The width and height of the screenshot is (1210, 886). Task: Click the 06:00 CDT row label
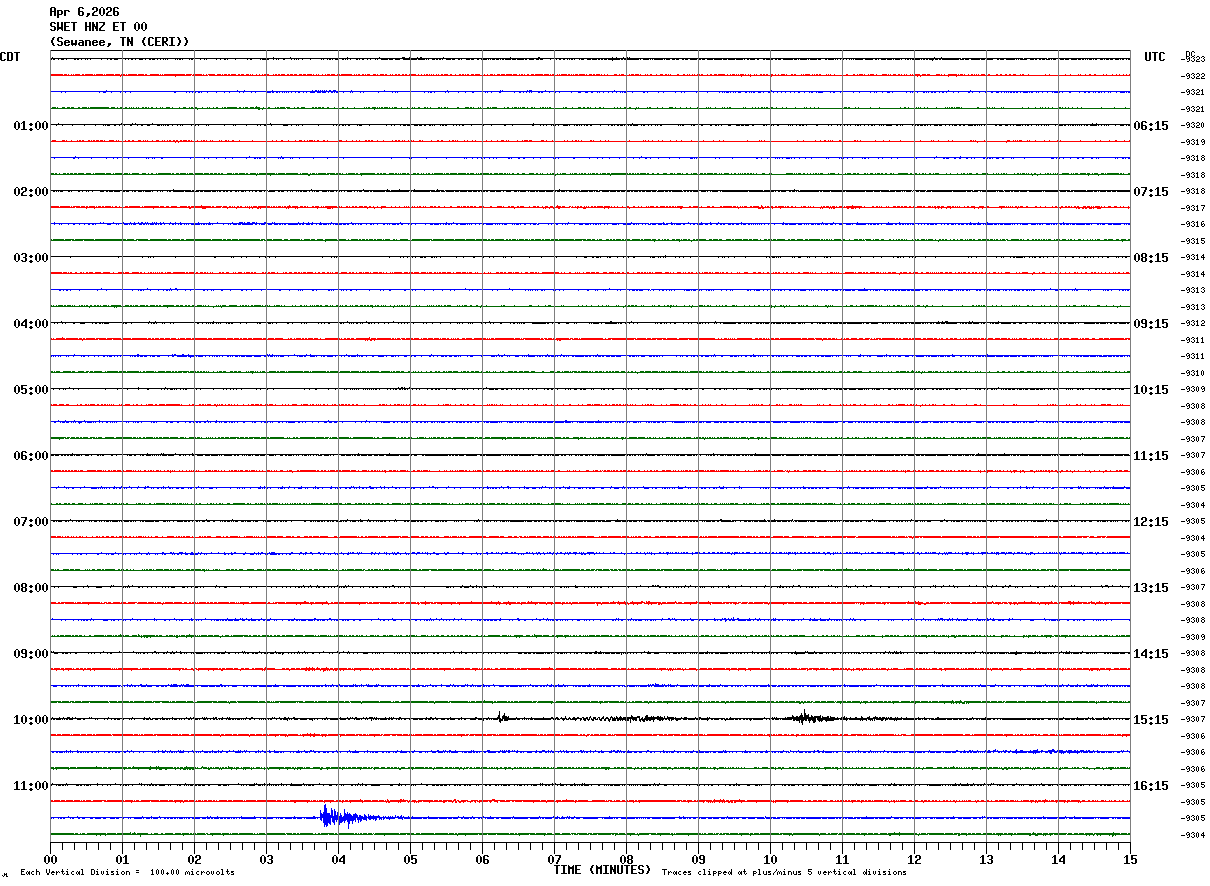tap(30, 456)
